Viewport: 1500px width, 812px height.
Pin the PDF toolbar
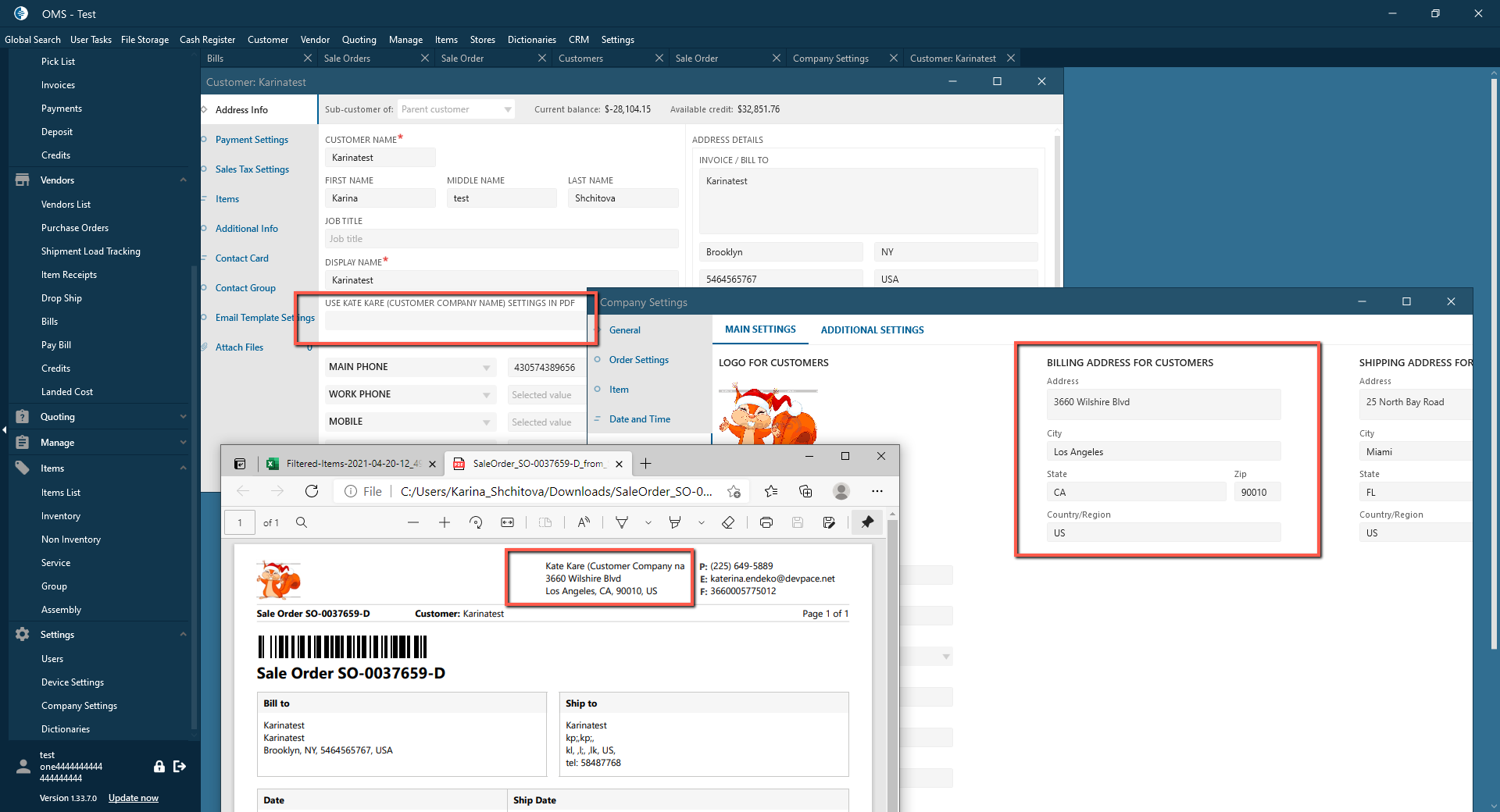(867, 522)
